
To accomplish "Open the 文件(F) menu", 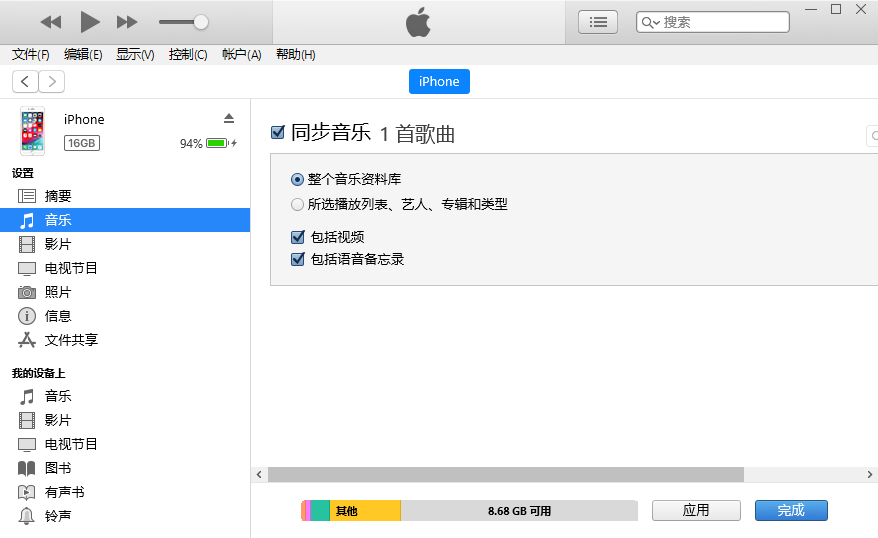I will 31,54.
